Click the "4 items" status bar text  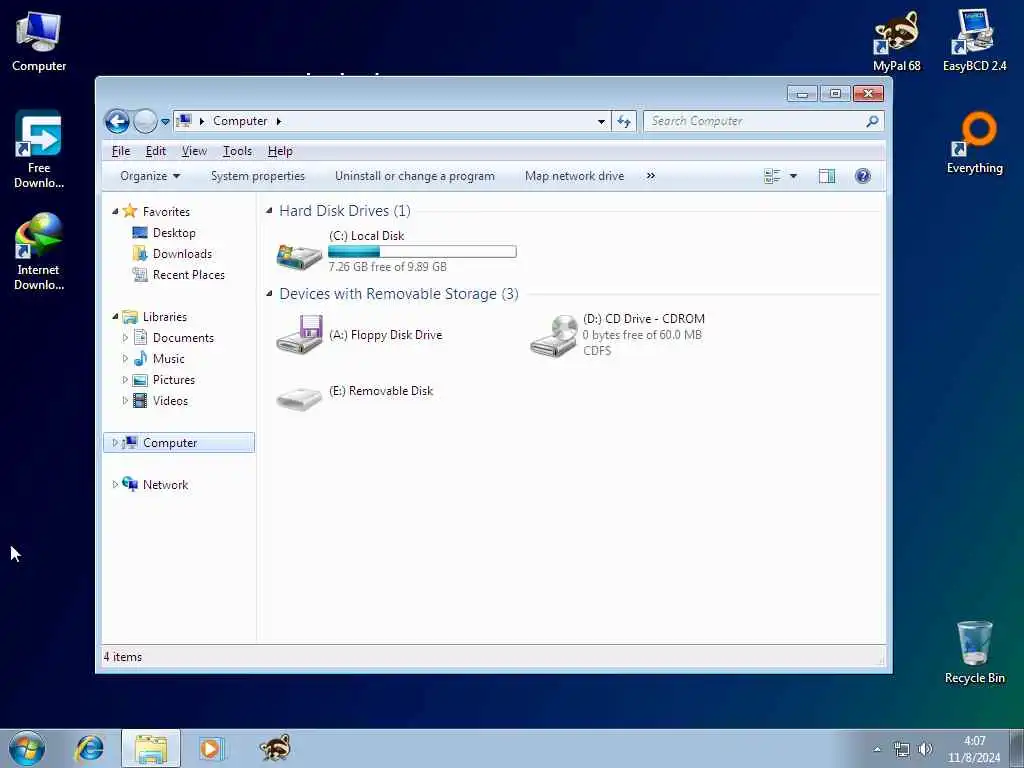coord(123,657)
